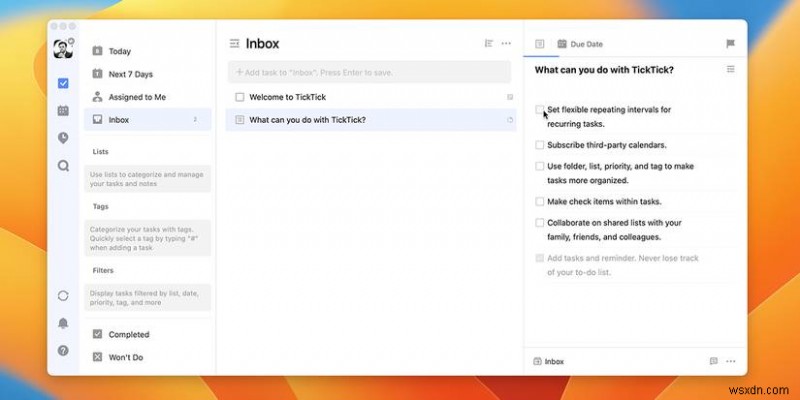Image resolution: width=800 pixels, height=400 pixels.
Task: Click the Lists section header
Action: (x=101, y=152)
